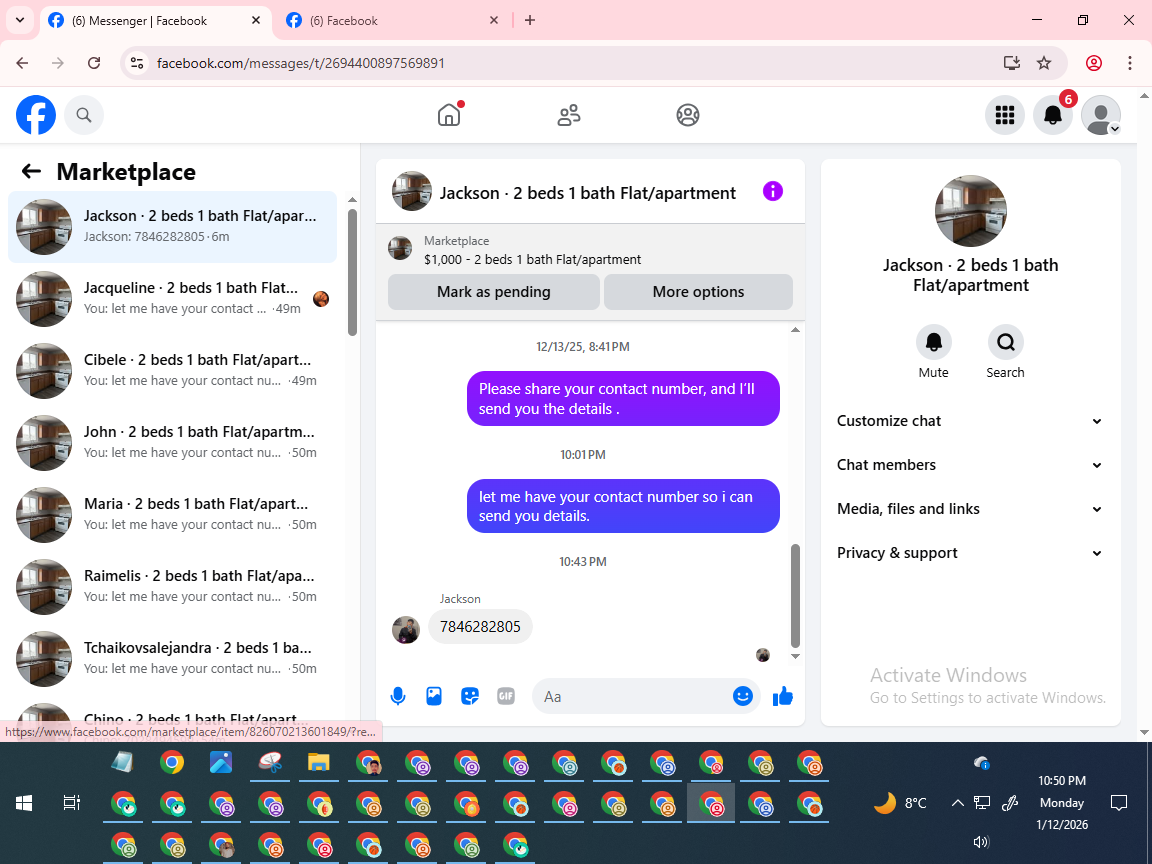Open the tab search dropdown arrow
Image resolution: width=1152 pixels, height=864 pixels.
coord(20,21)
